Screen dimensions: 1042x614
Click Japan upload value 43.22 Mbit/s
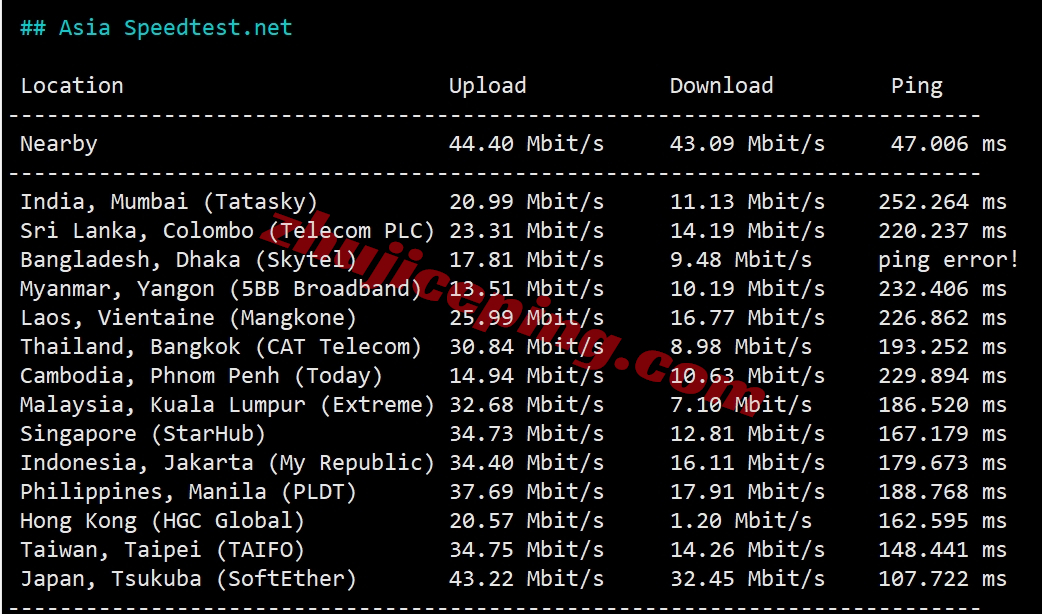tap(526, 578)
